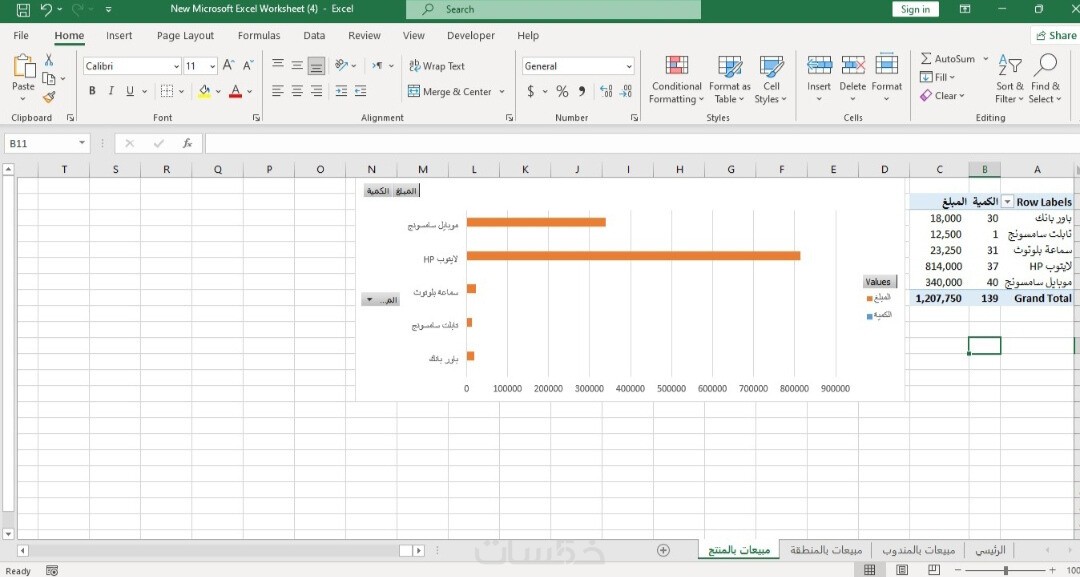Click the Increase Decimal icon
This screenshot has width=1080, height=577.
pos(606,91)
